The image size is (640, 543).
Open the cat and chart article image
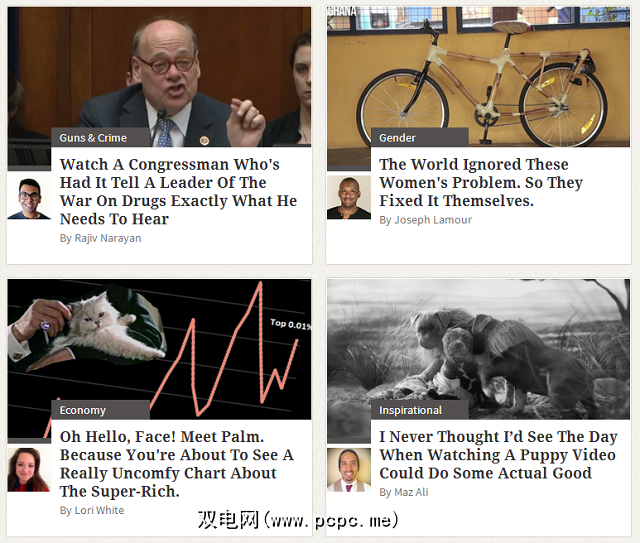click(159, 349)
